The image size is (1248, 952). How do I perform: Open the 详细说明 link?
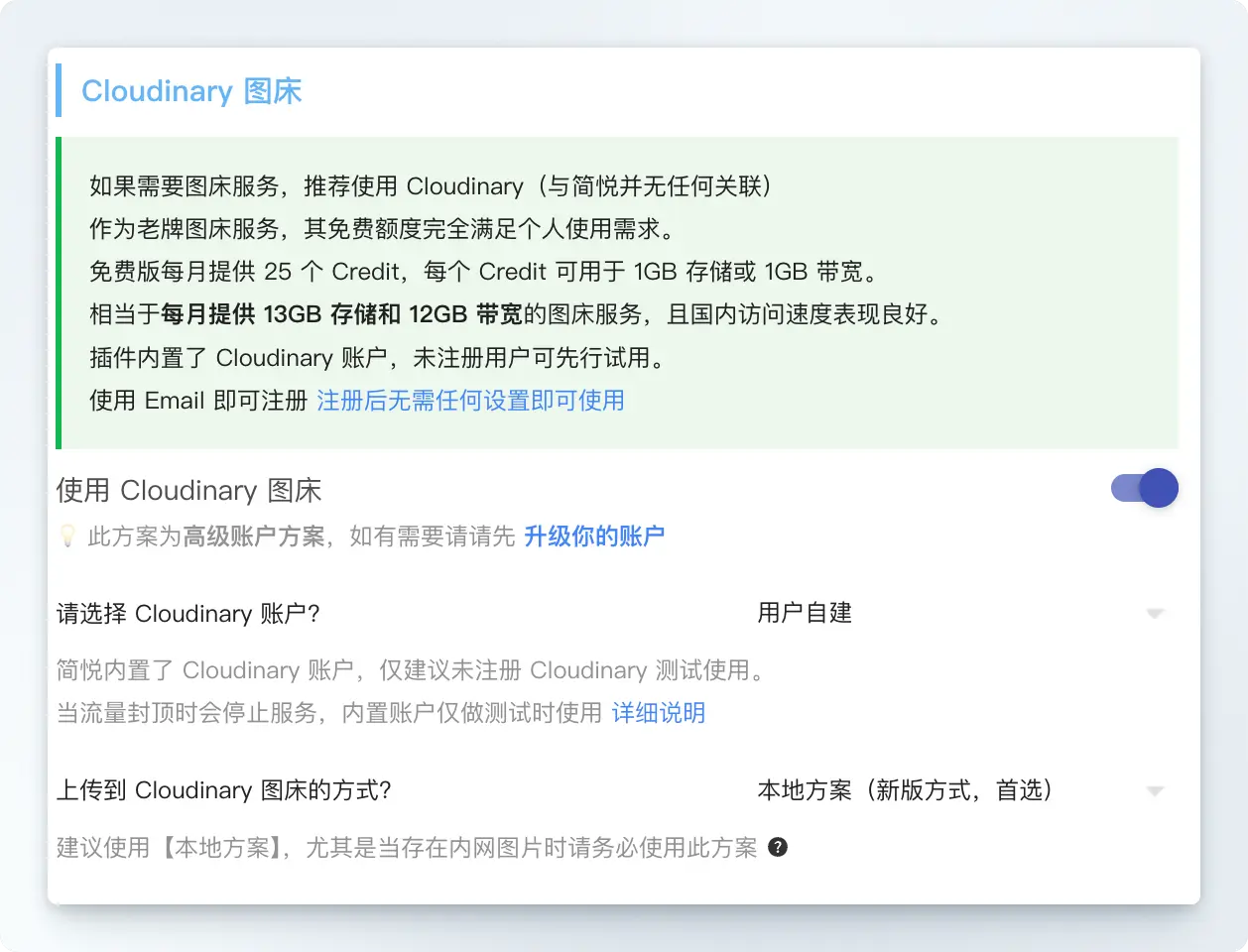pos(658,713)
